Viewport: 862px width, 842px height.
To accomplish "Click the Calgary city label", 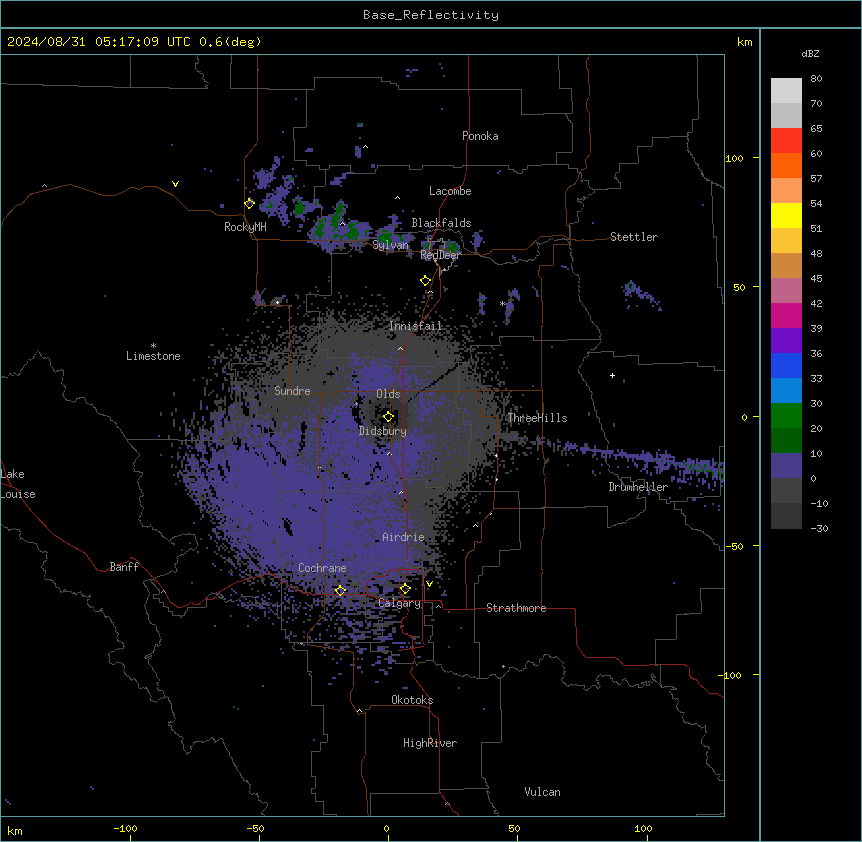I will click(x=400, y=603).
